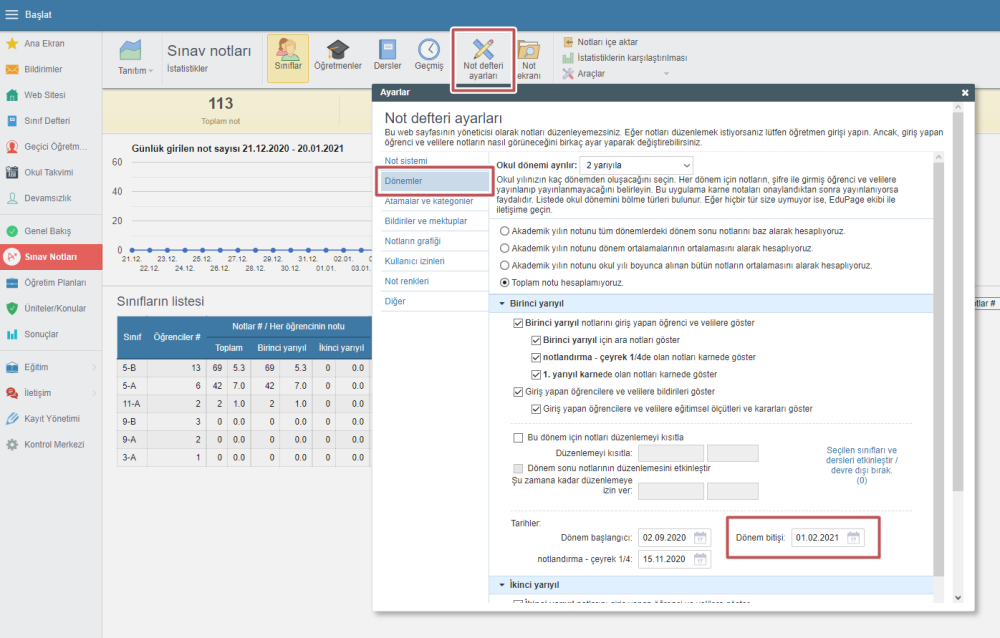
Task: Expand the İkinci yarıyıl section
Action: pos(502,584)
